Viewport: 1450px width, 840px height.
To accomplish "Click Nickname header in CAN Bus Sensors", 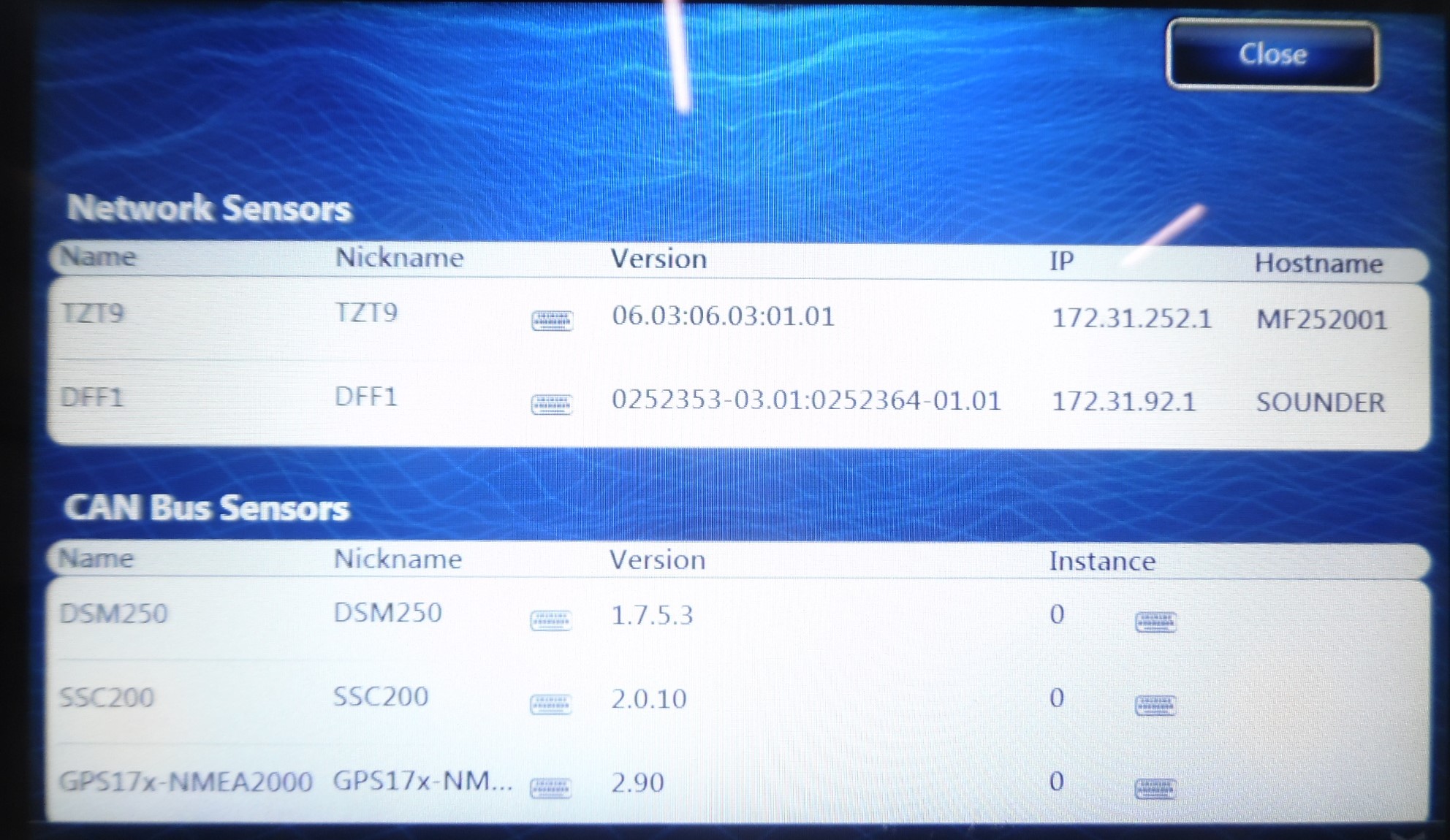I will (398, 559).
